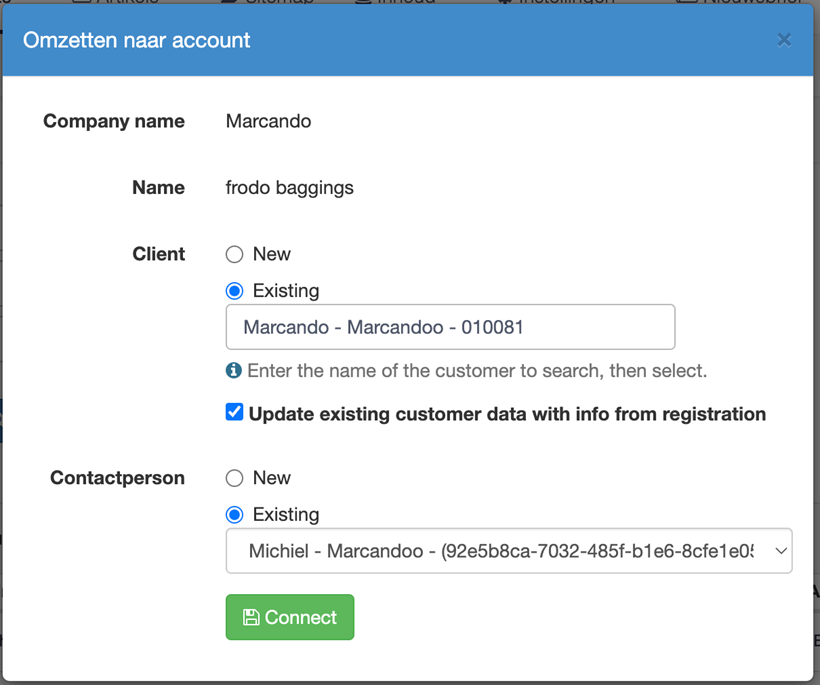The width and height of the screenshot is (820, 685).
Task: Click the Omzetten naar account title
Action: (x=136, y=40)
